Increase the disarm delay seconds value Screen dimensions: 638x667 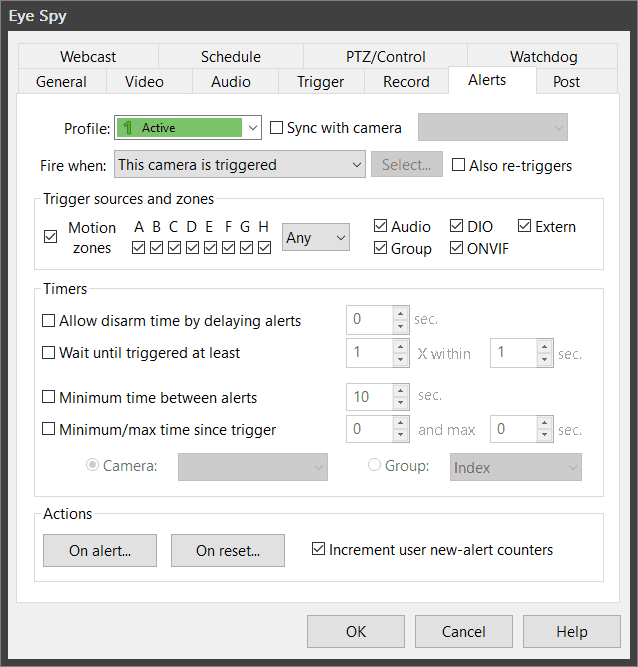(401, 313)
